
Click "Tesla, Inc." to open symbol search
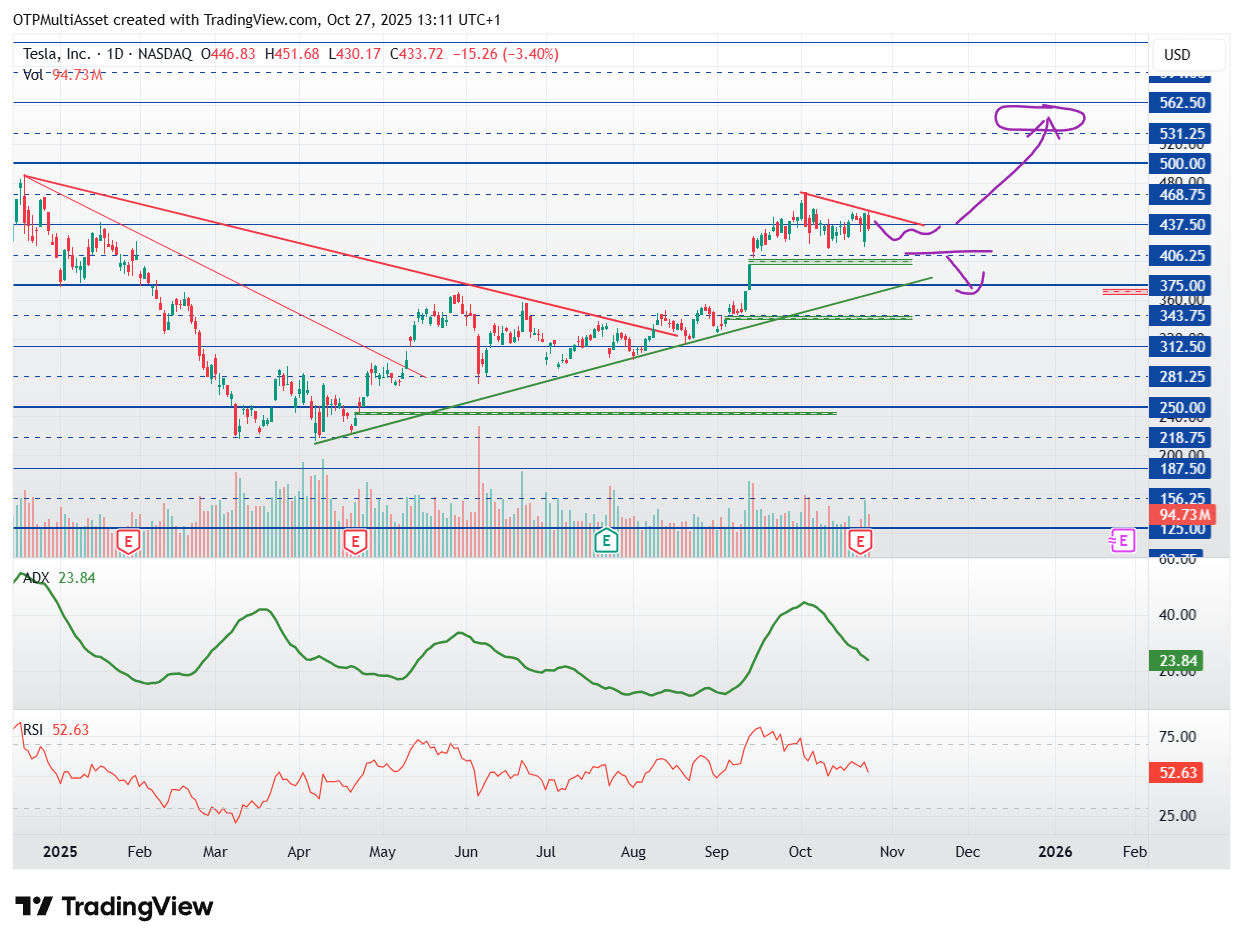point(56,54)
